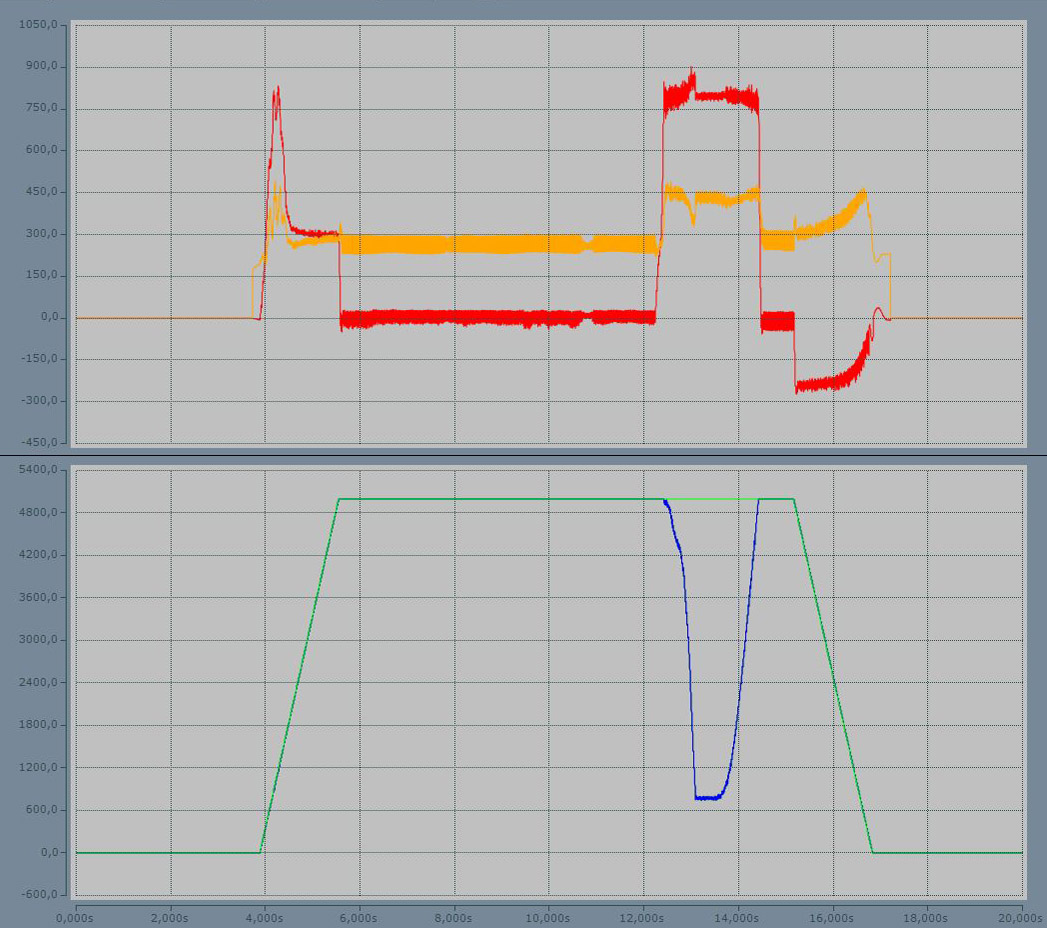This screenshot has height=928, width=1047.
Task: Click the -150,0 axis value
Action: tap(39, 359)
